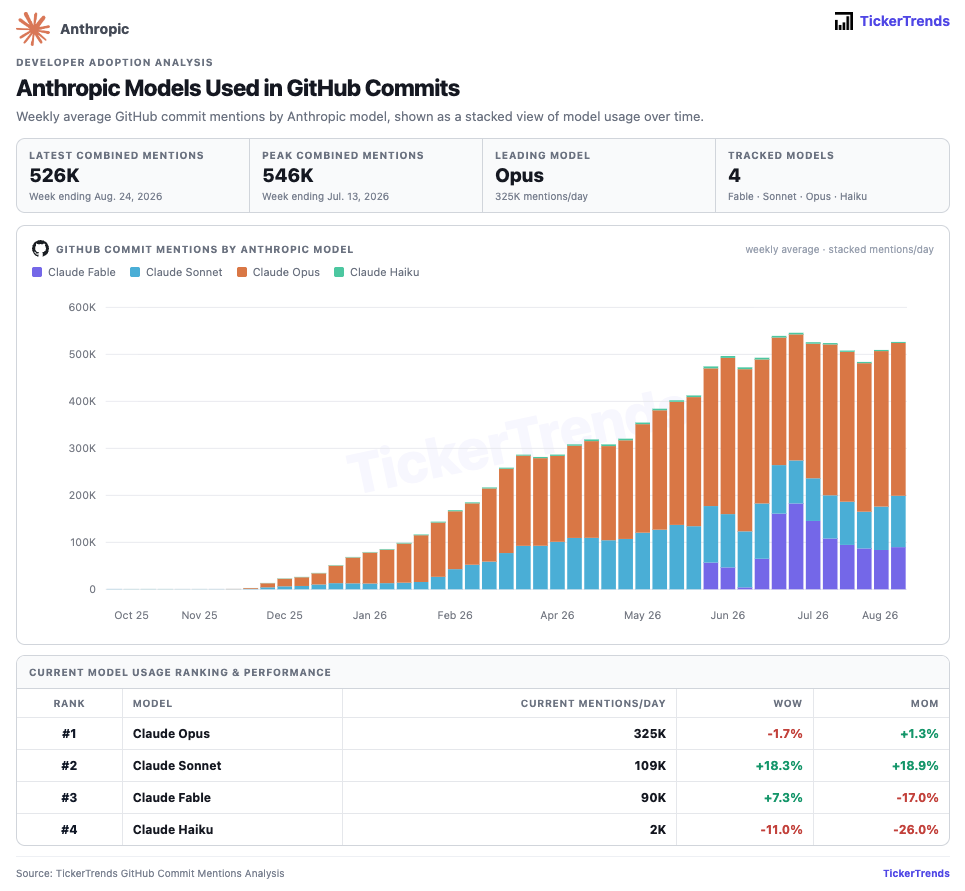
Task: Click the Claude Fable table row name
Action: [x=172, y=797]
